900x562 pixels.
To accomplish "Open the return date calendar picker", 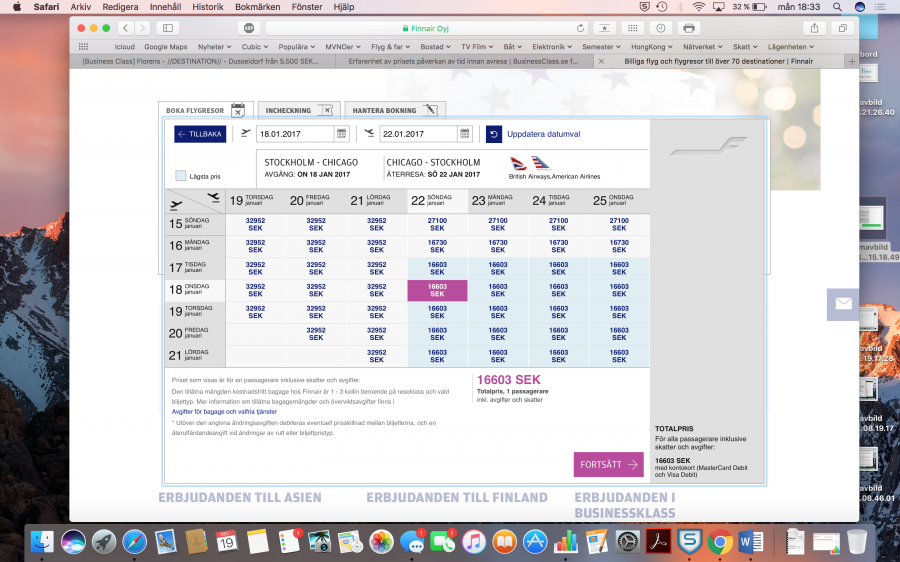I will click(465, 134).
